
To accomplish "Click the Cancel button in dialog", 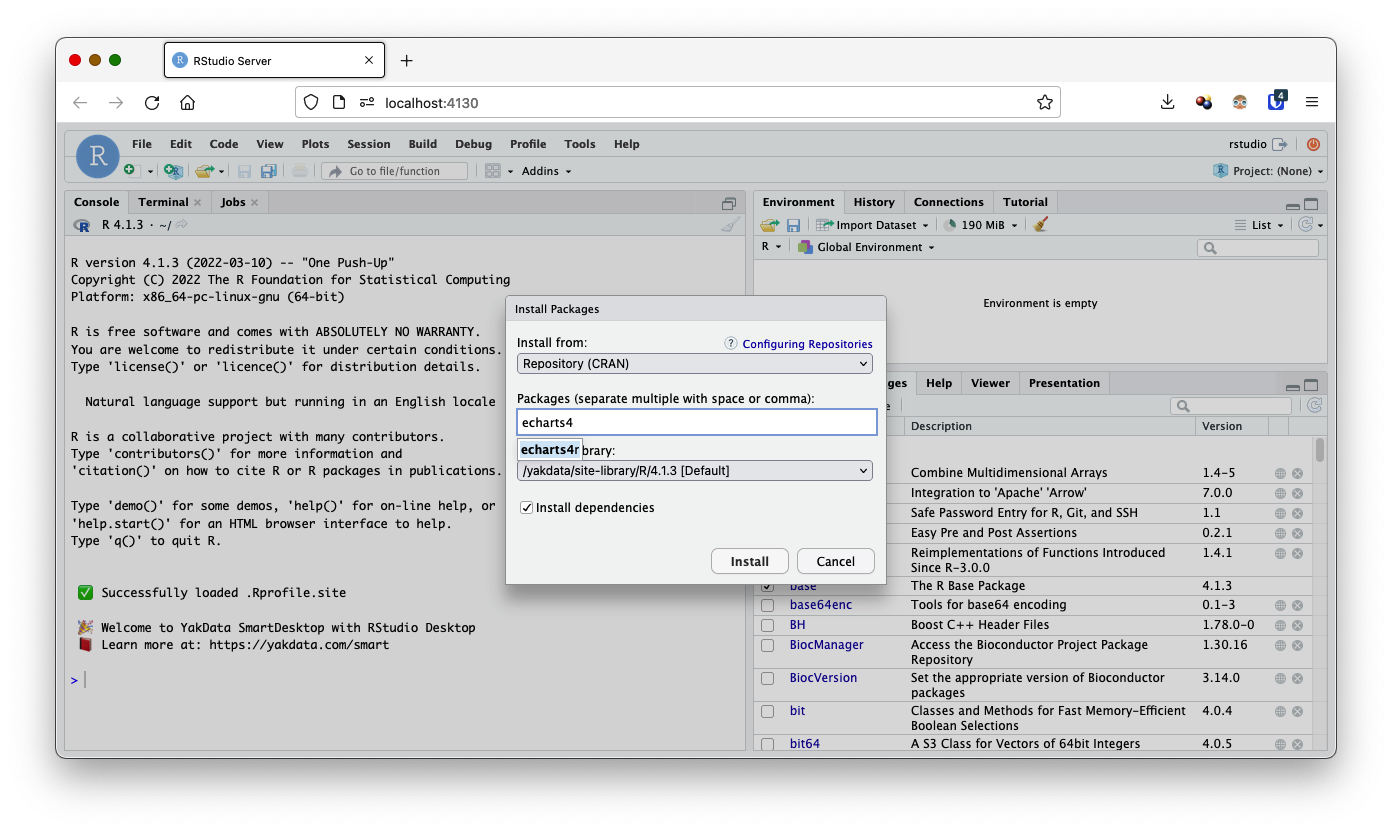I will (836, 561).
